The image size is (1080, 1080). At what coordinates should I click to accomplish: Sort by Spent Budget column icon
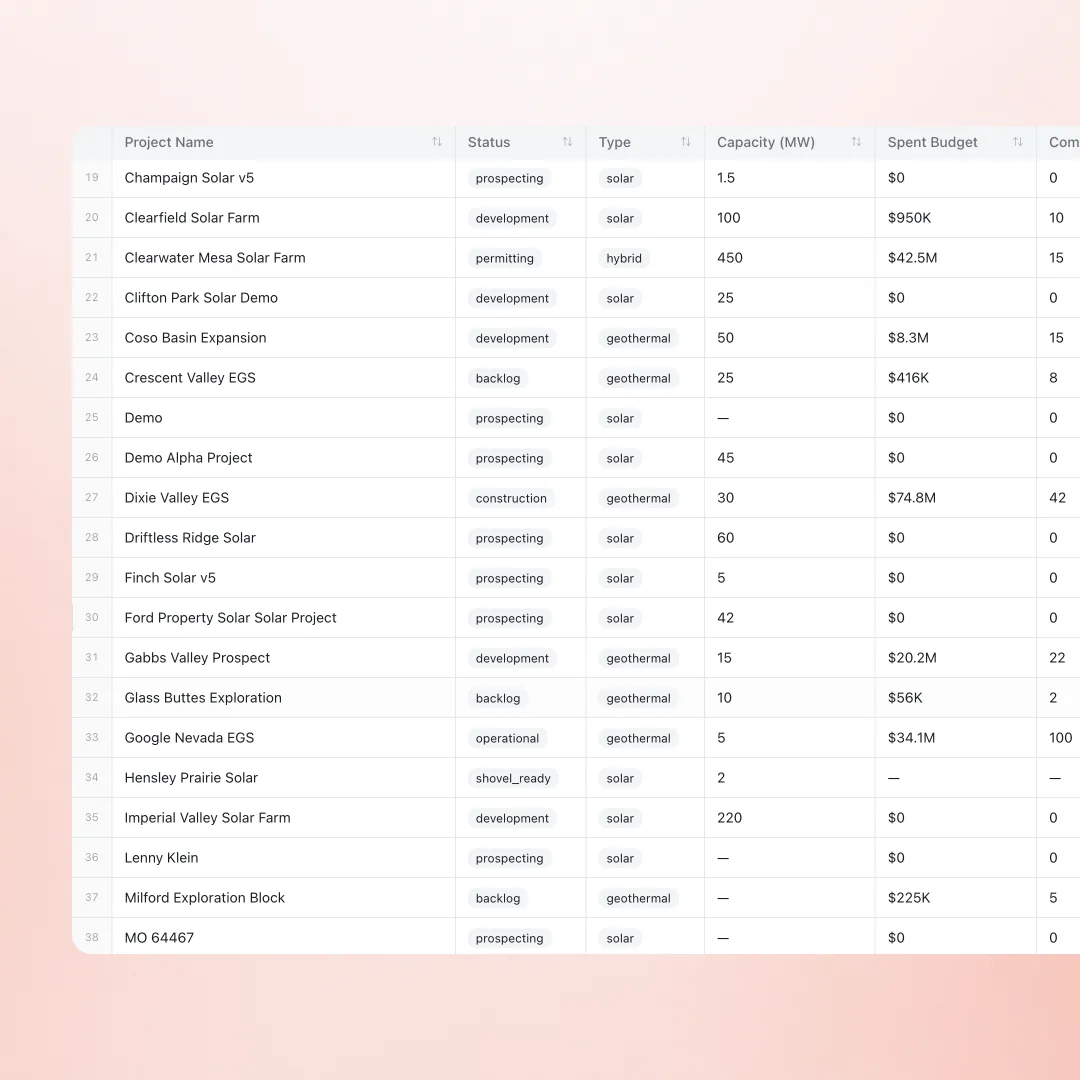point(1017,142)
